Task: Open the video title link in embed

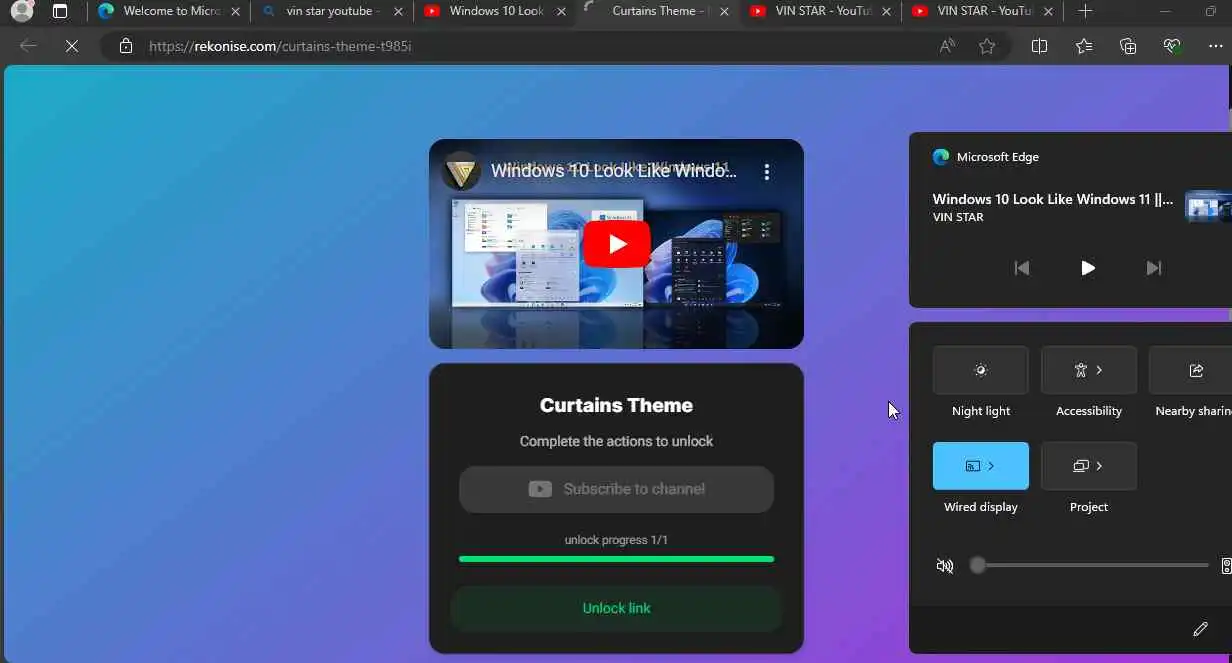Action: click(x=614, y=171)
